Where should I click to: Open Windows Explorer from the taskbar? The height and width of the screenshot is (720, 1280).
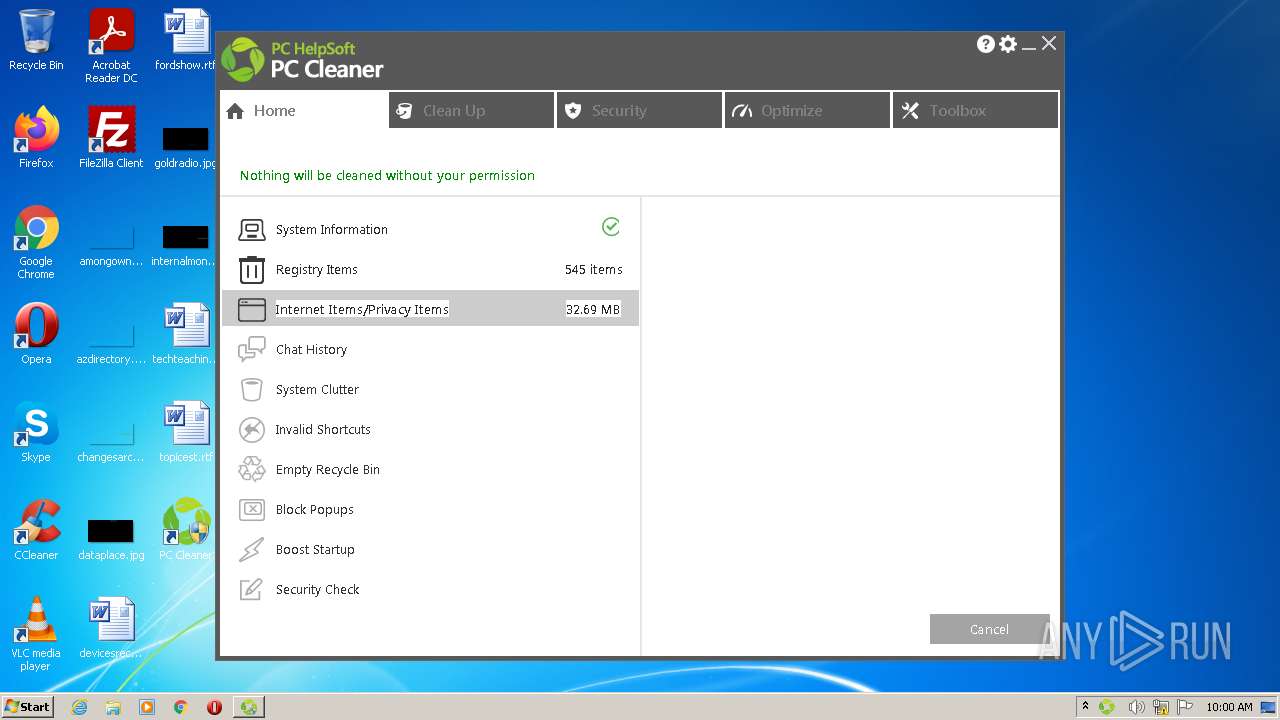coord(113,707)
